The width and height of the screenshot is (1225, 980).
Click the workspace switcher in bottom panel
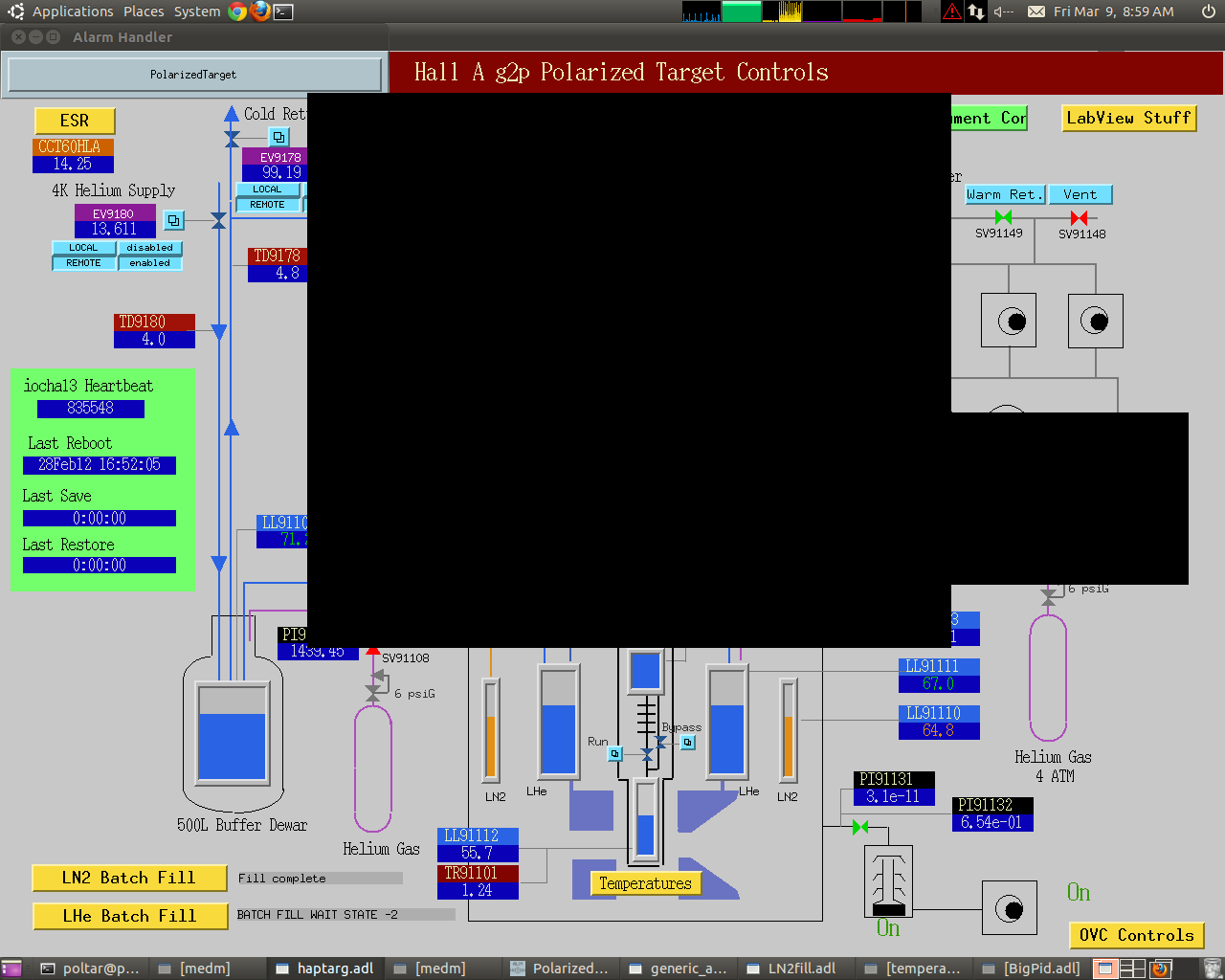tap(1119, 969)
